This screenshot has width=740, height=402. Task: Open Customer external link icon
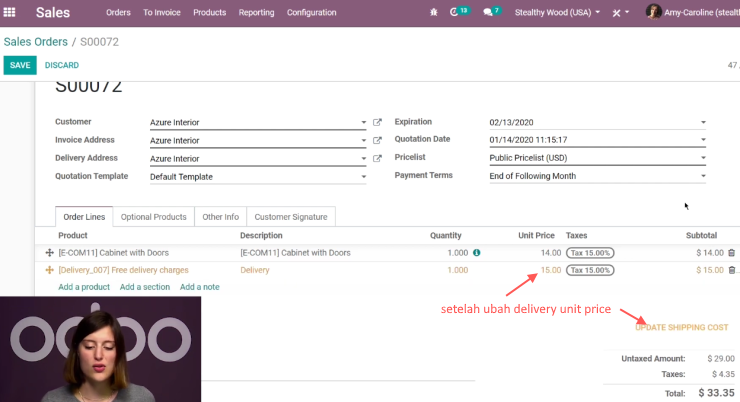coord(377,122)
